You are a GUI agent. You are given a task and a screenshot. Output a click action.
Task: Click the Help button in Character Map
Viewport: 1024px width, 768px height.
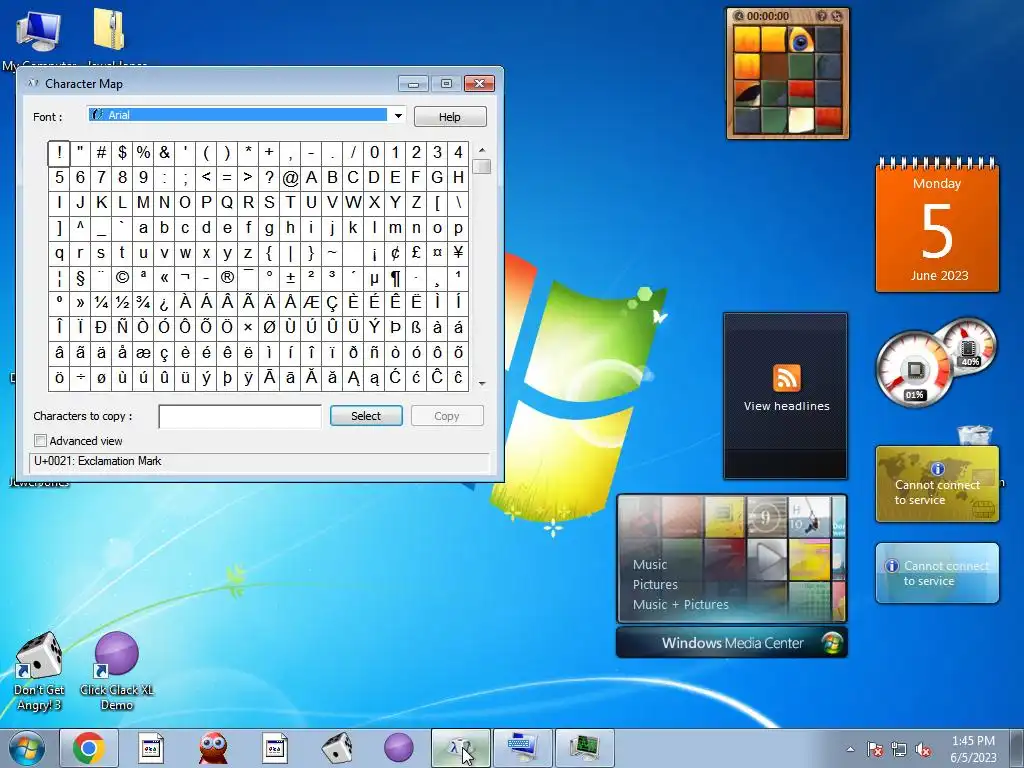(450, 117)
